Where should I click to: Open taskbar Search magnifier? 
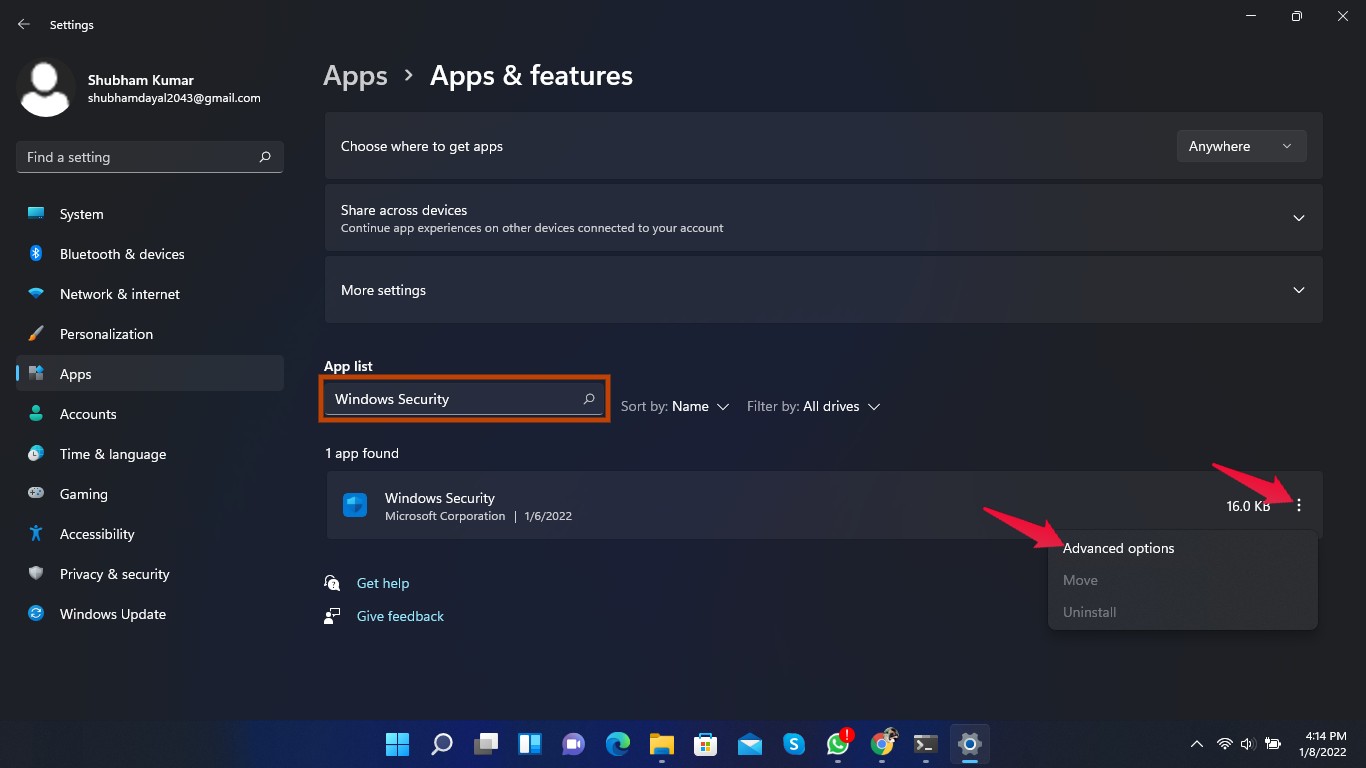point(441,744)
